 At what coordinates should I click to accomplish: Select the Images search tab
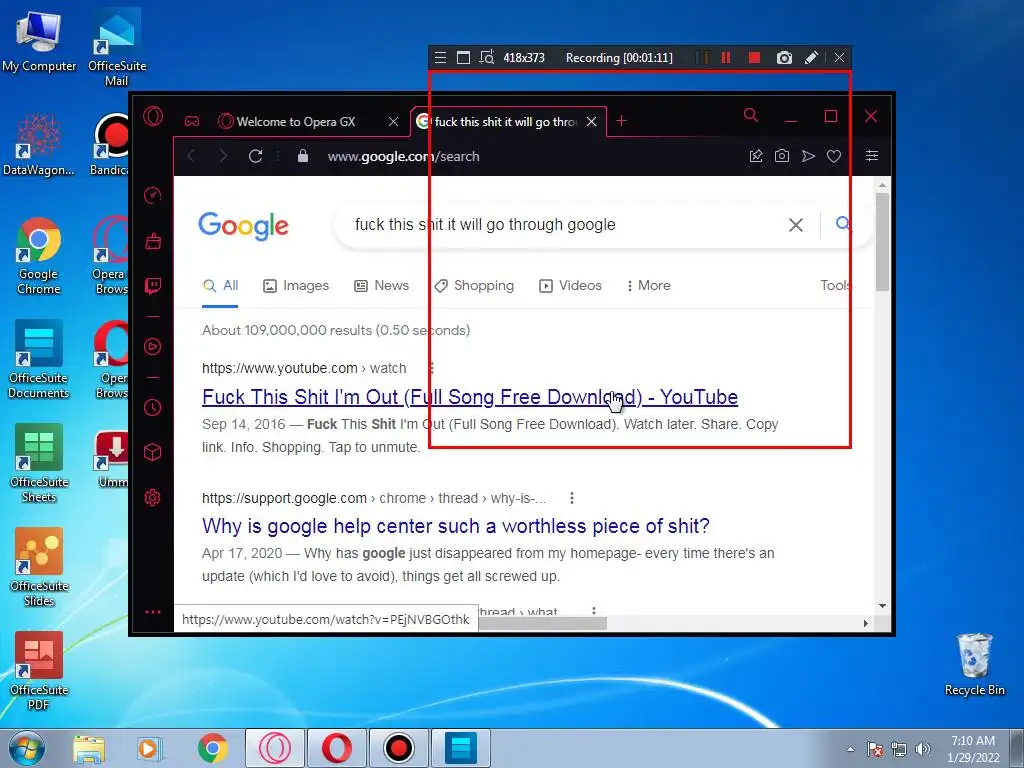click(x=296, y=285)
